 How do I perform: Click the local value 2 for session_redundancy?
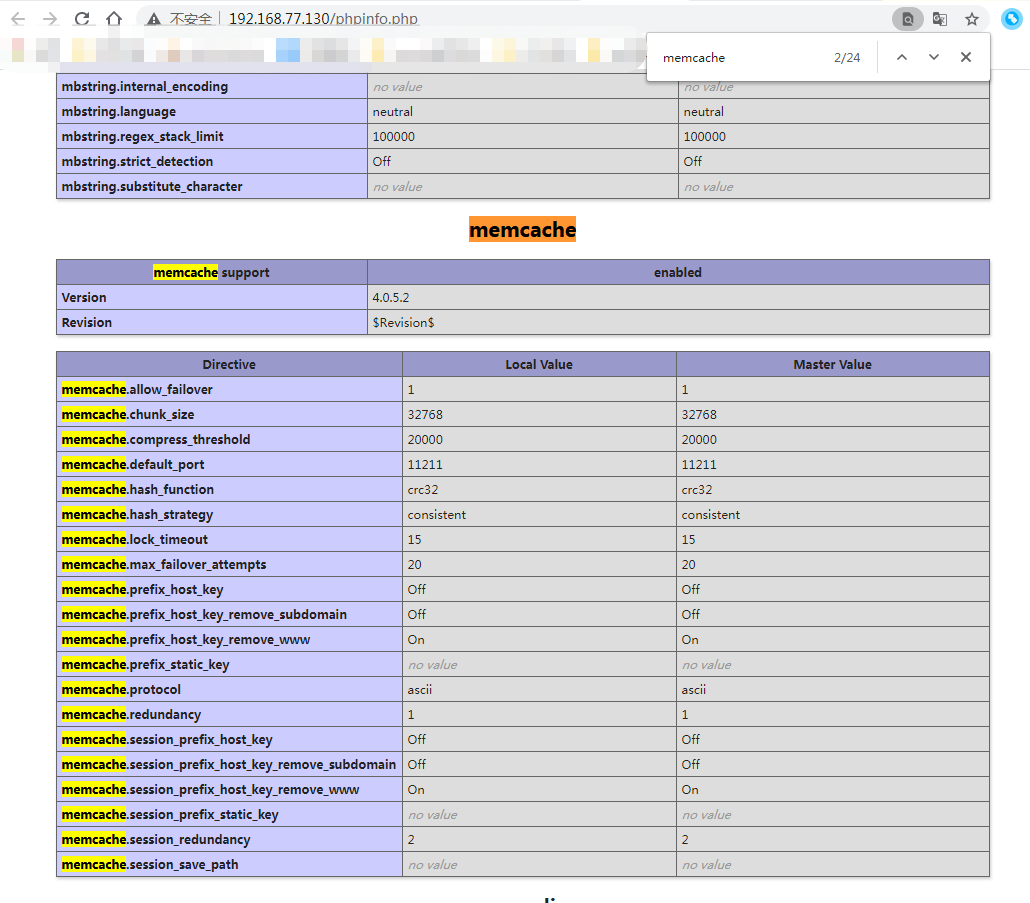click(411, 839)
